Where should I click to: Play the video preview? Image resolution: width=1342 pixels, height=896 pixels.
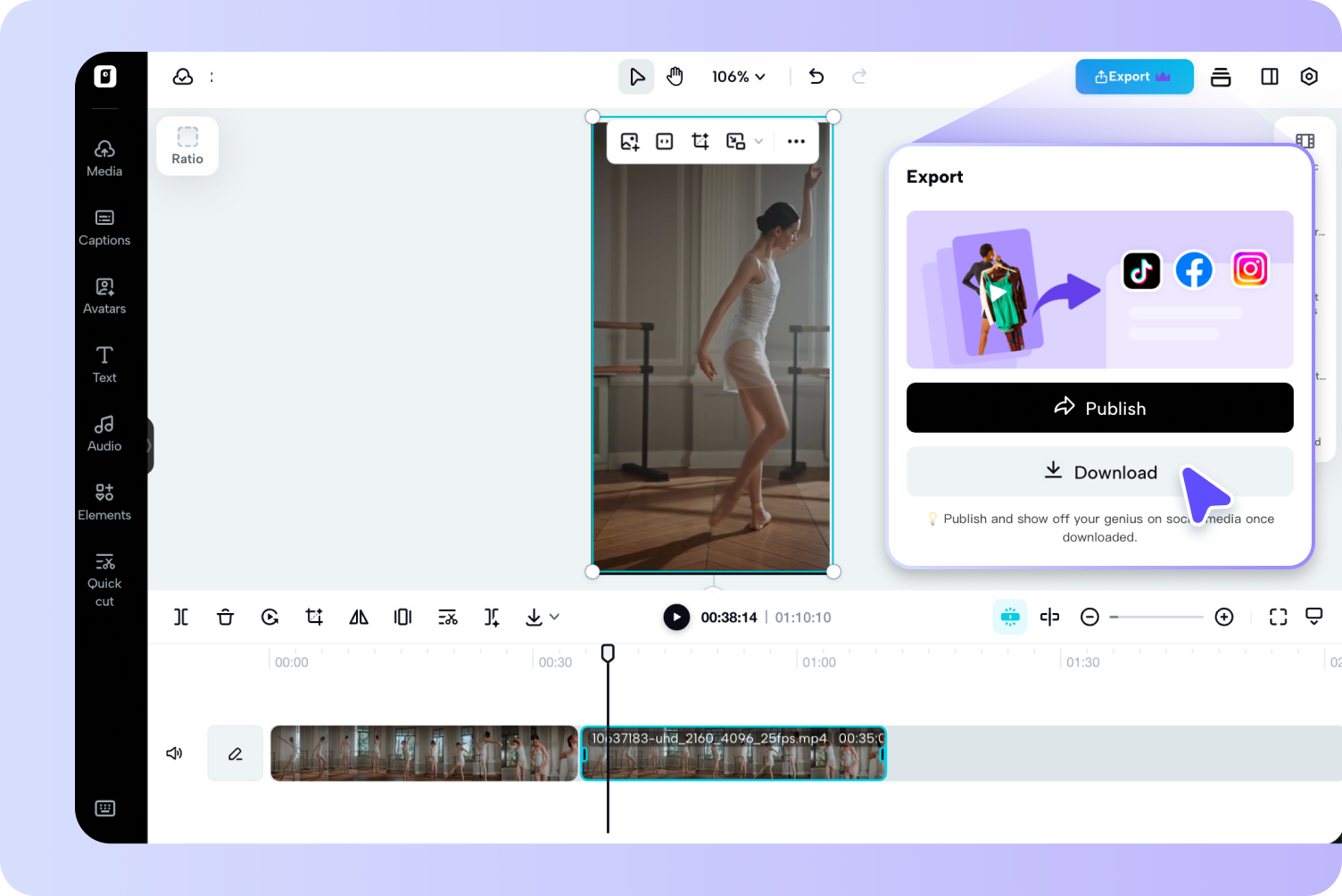[x=676, y=617]
